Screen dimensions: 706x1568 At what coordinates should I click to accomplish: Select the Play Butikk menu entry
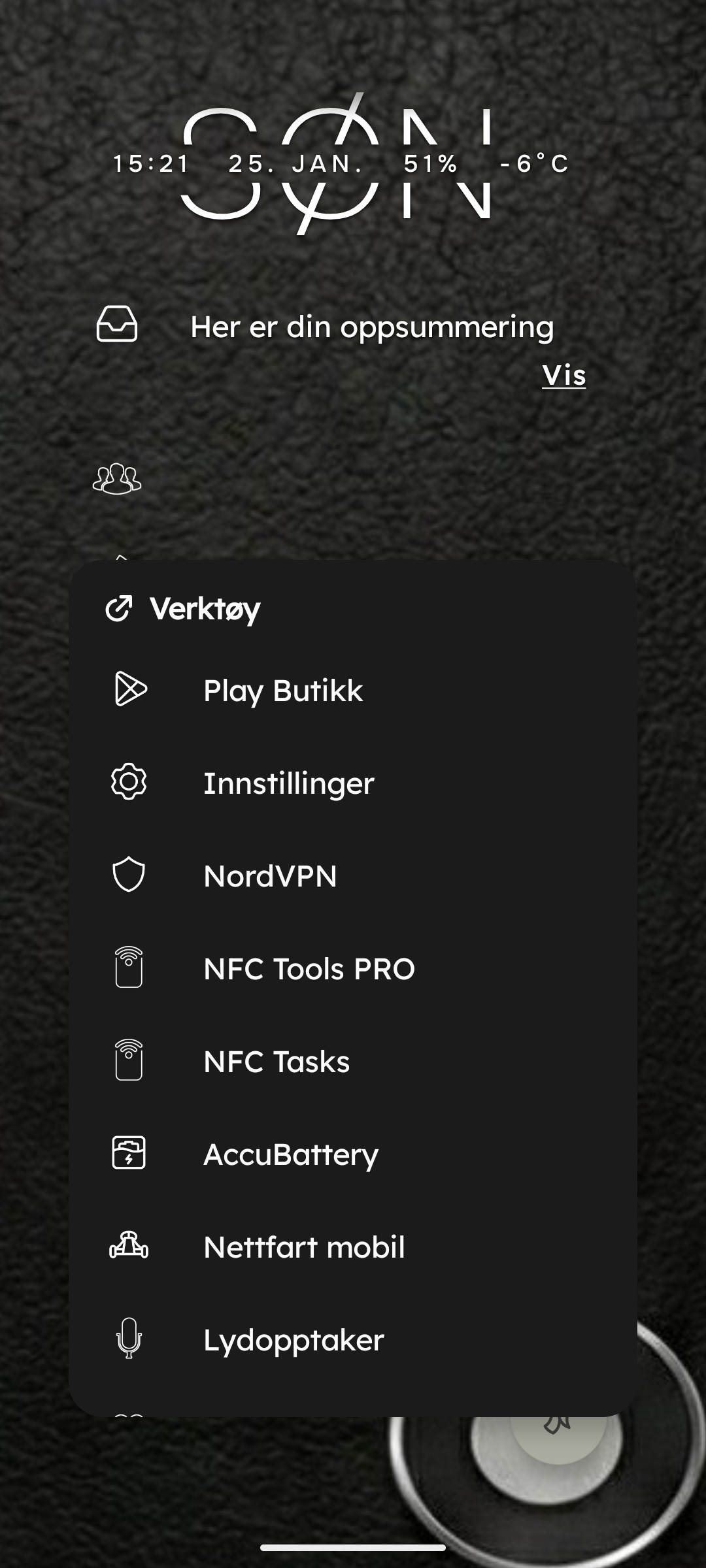pos(353,691)
